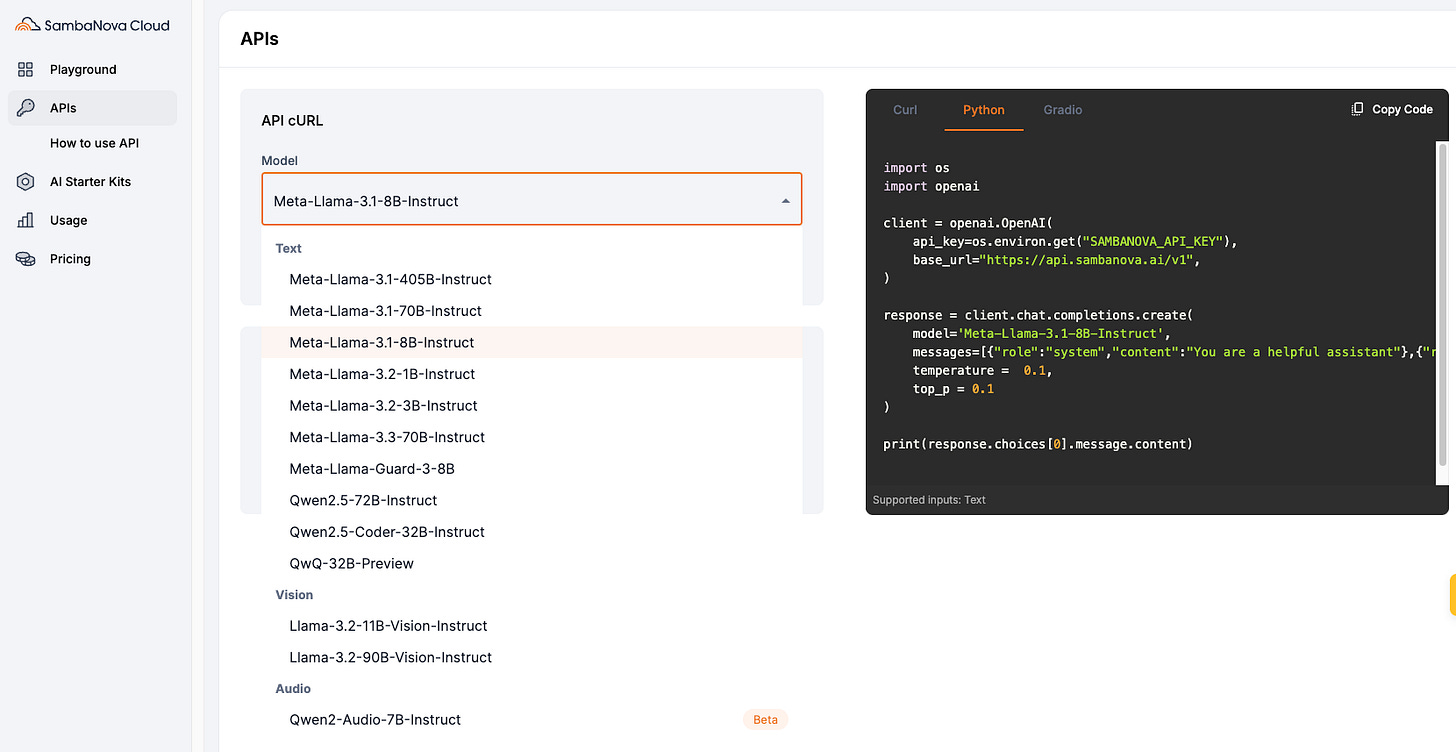Click the Model combo box field
The width and height of the screenshot is (1456, 752).
coord(532,199)
